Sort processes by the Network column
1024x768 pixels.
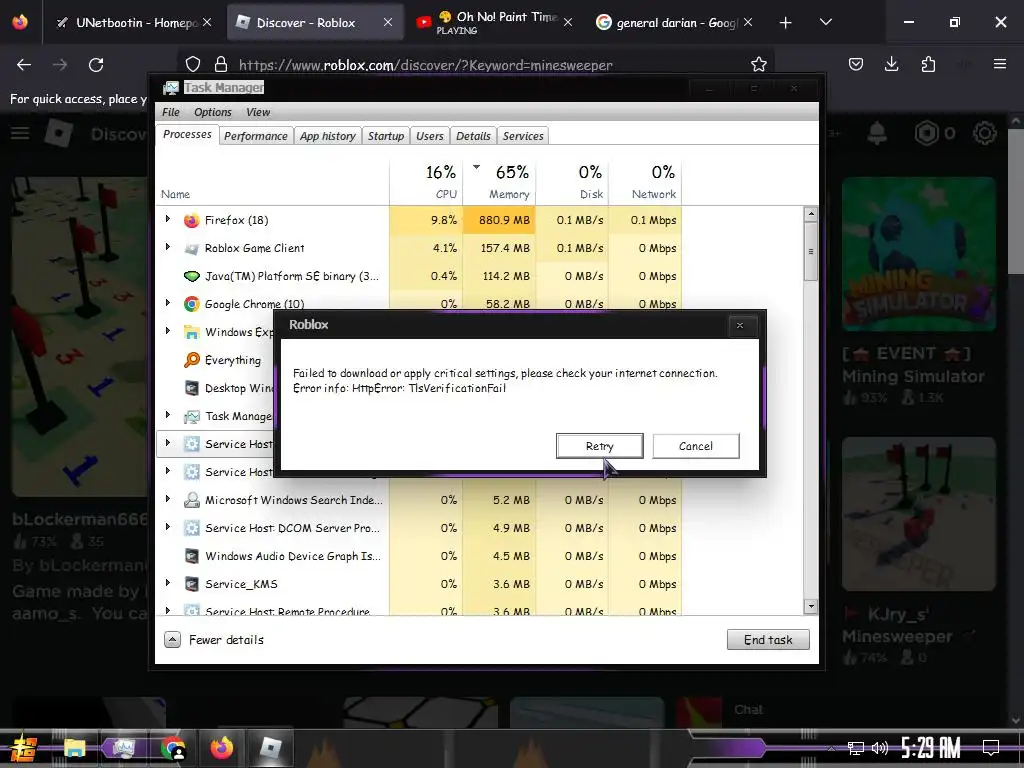click(646, 182)
